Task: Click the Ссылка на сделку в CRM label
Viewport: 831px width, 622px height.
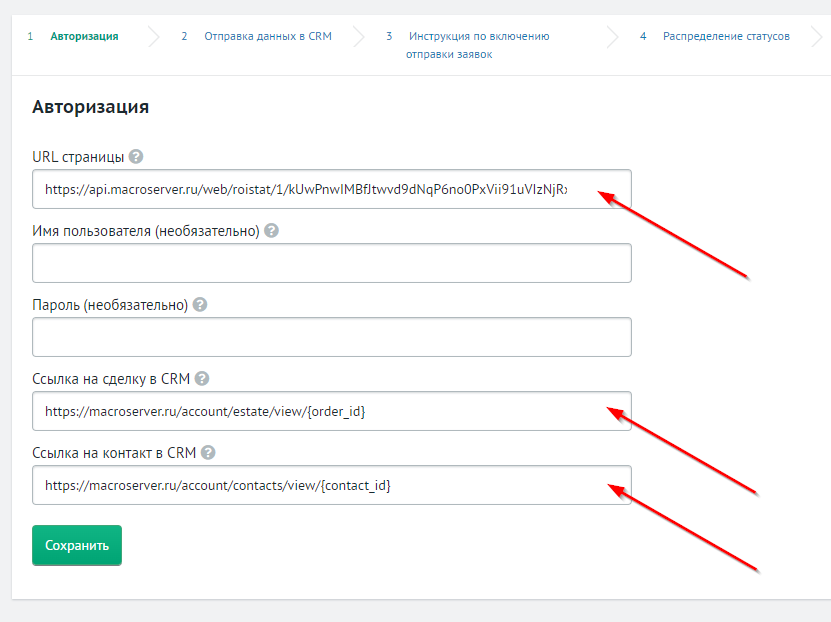Action: 111,379
